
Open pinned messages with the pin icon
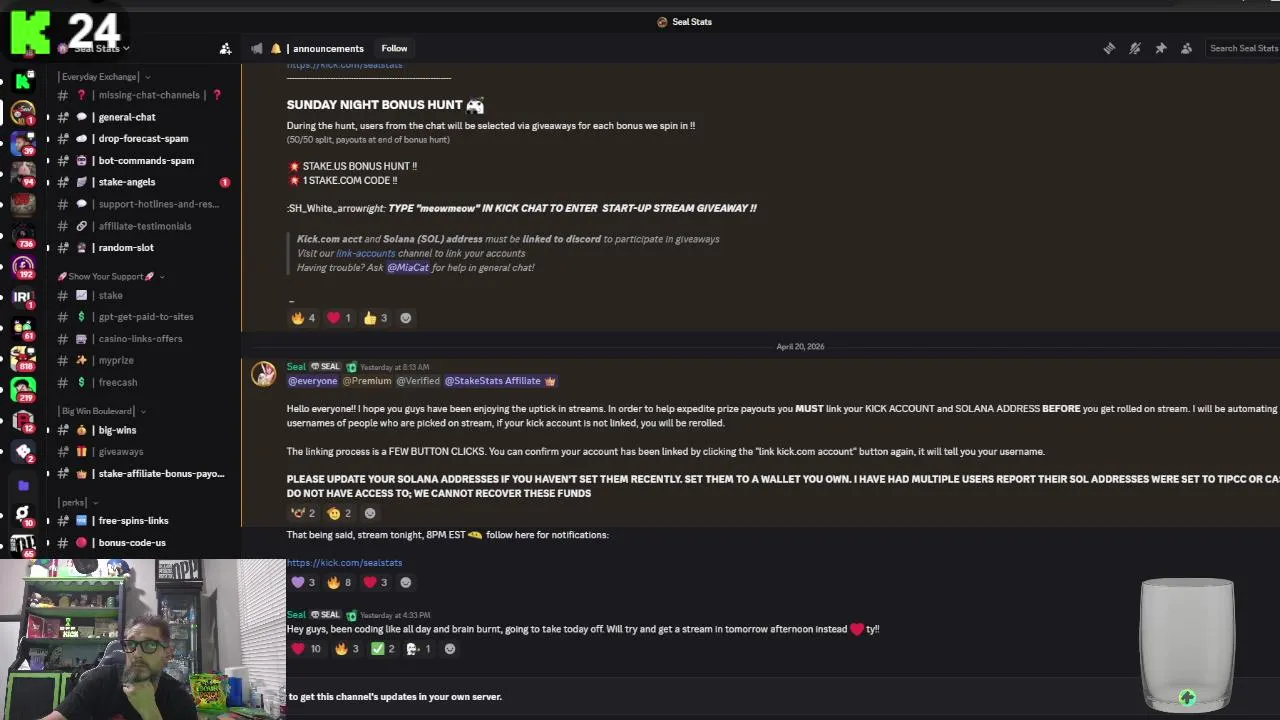1161,48
